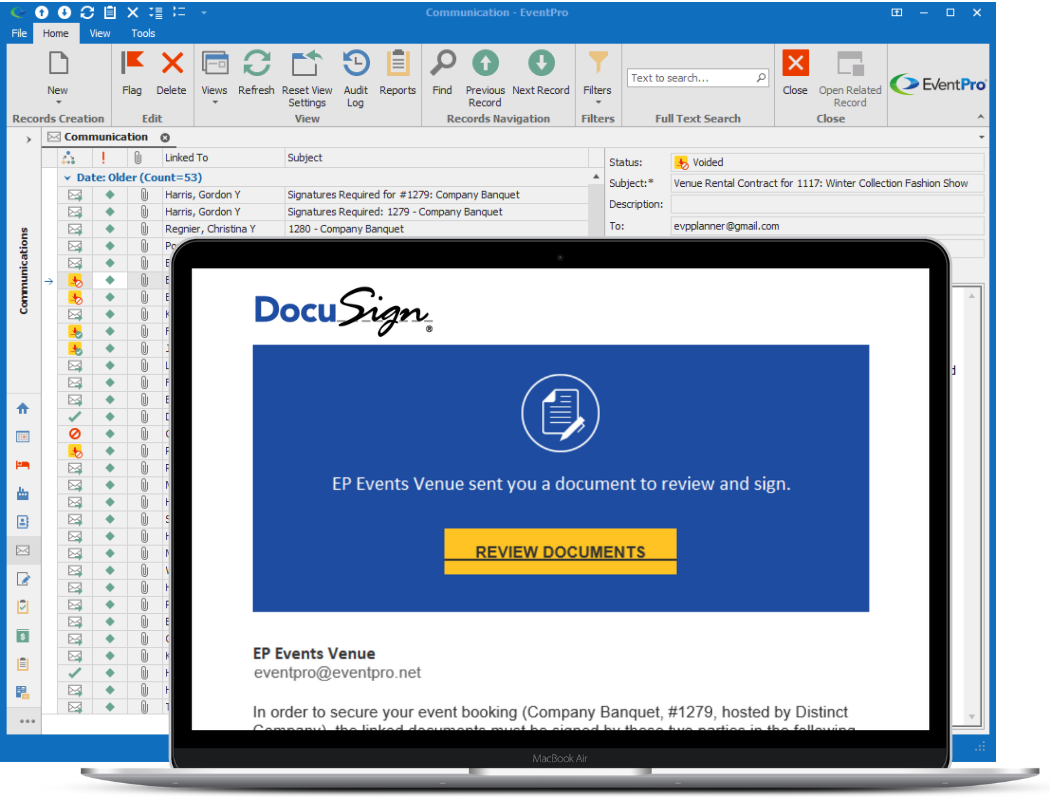Sort by the Subject column header
The height and width of the screenshot is (801, 1050).
coord(436,157)
